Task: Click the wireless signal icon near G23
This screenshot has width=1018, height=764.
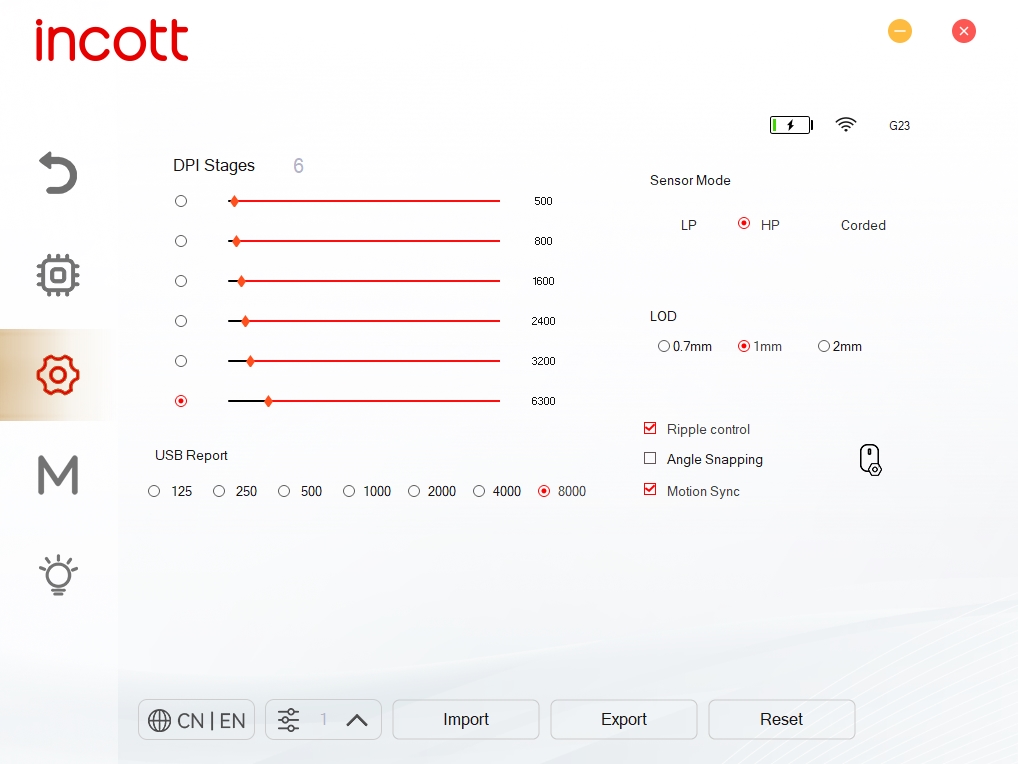Action: (x=846, y=125)
